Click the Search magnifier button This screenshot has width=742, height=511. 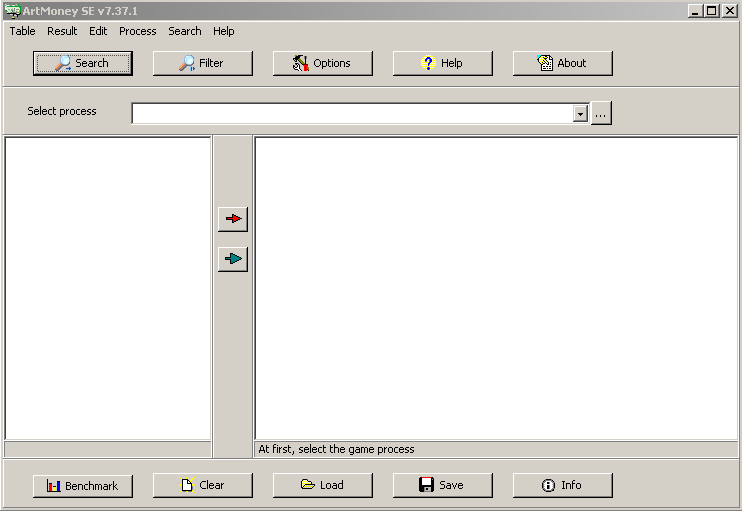point(82,63)
